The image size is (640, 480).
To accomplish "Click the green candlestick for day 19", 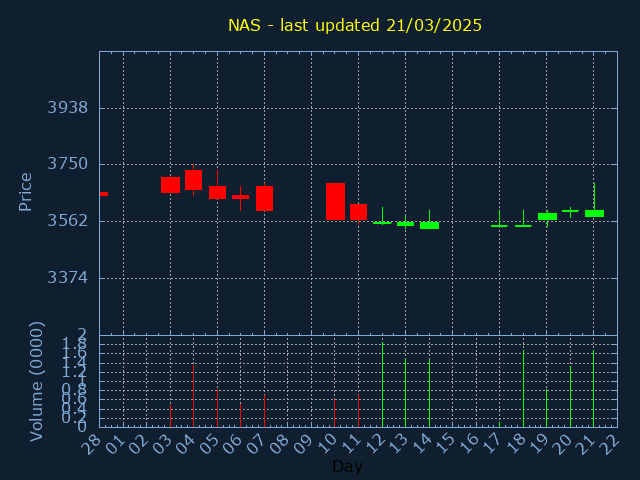I will pos(547,217).
